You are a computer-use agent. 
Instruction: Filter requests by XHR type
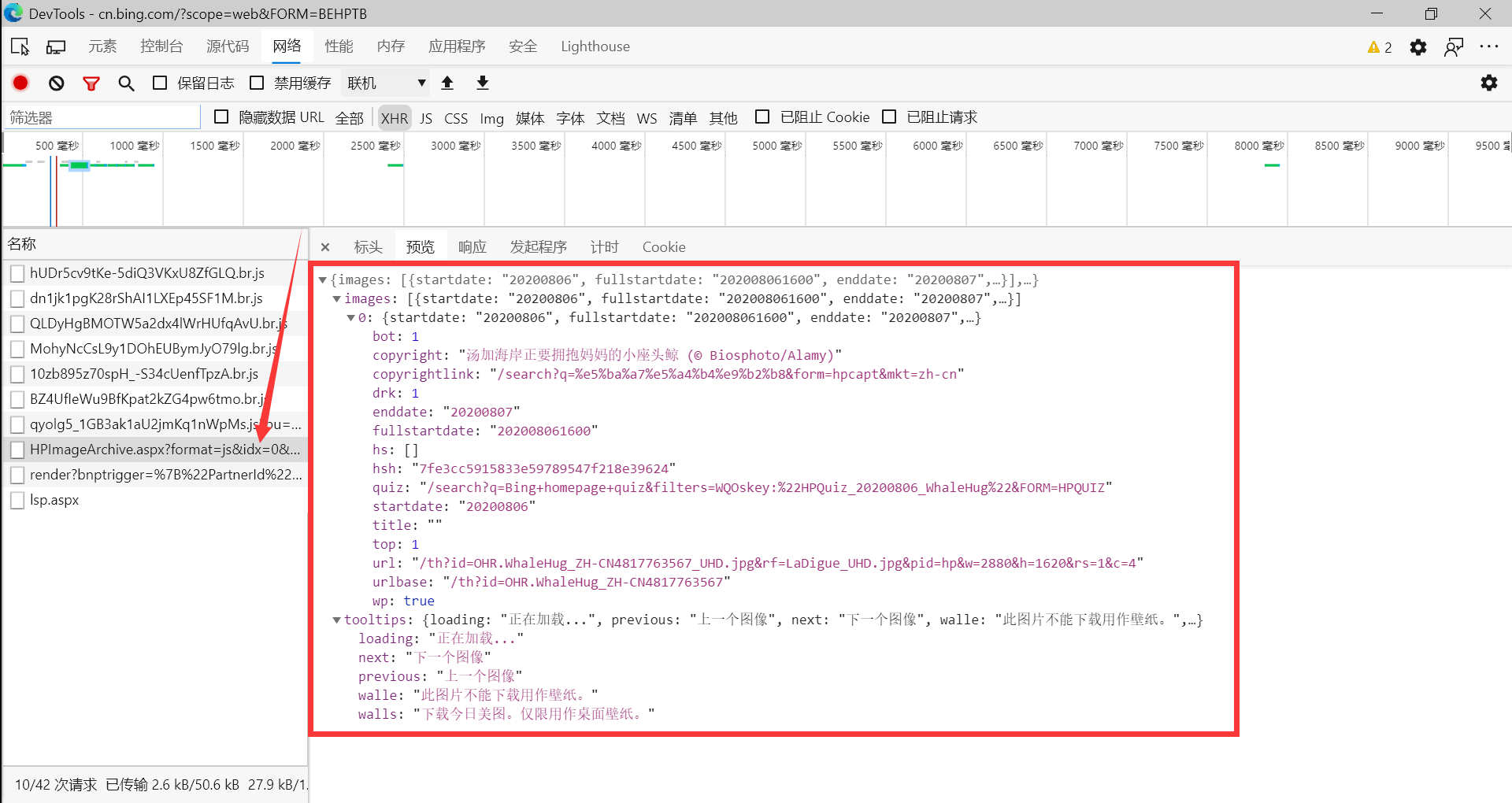(x=394, y=117)
